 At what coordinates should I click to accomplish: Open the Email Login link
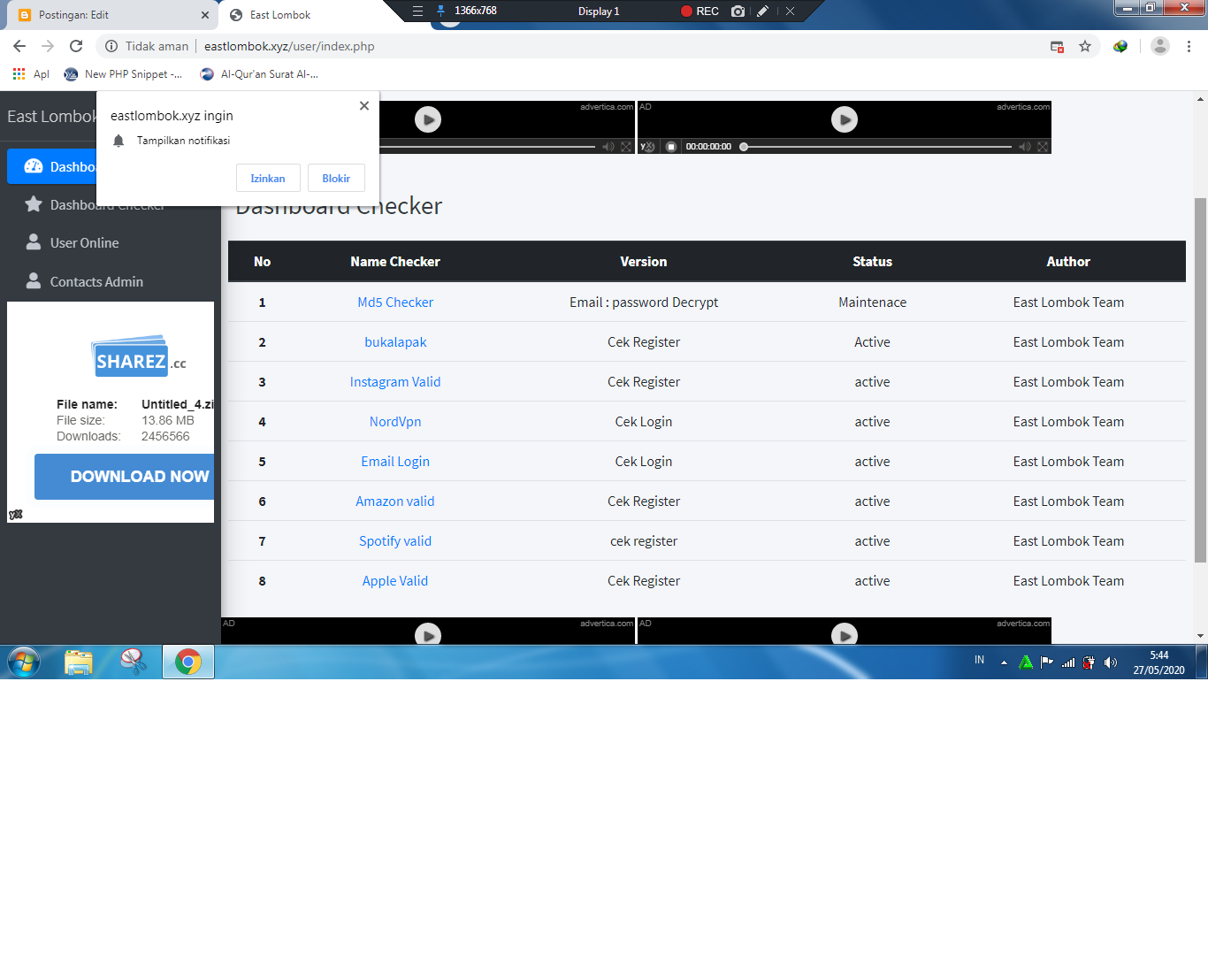point(395,462)
